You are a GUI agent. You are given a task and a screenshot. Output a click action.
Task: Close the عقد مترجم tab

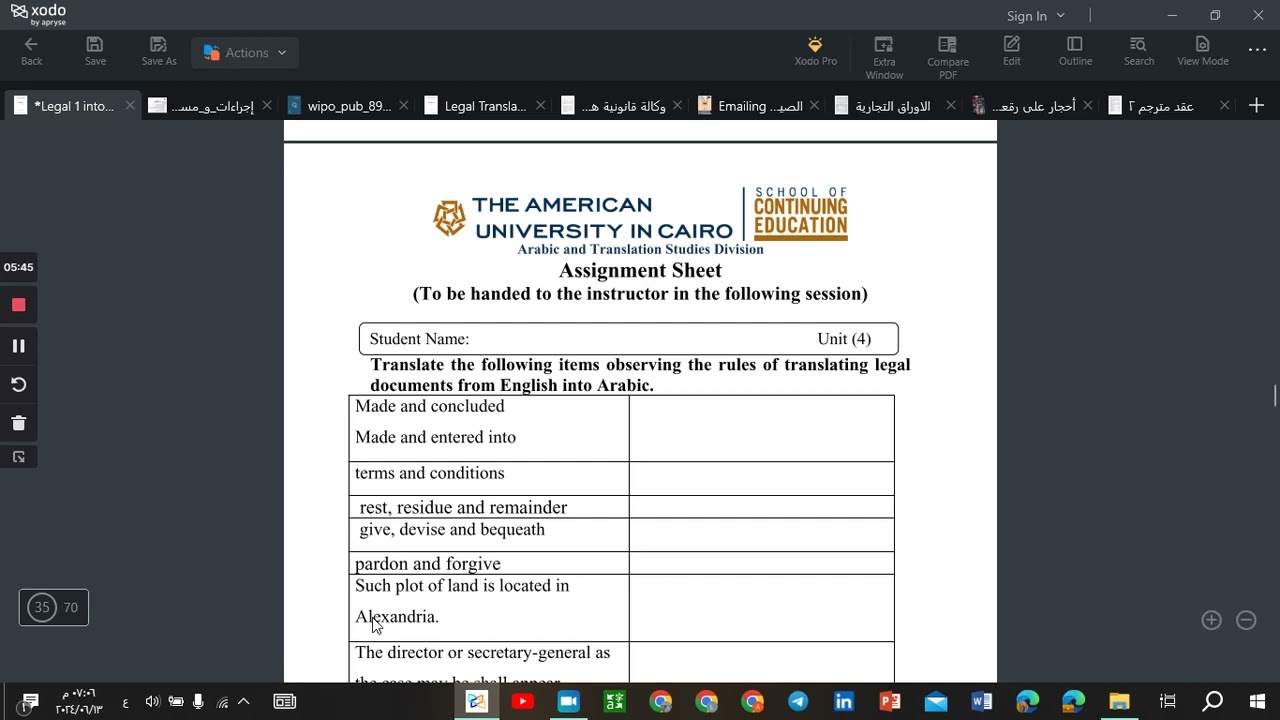(1224, 105)
